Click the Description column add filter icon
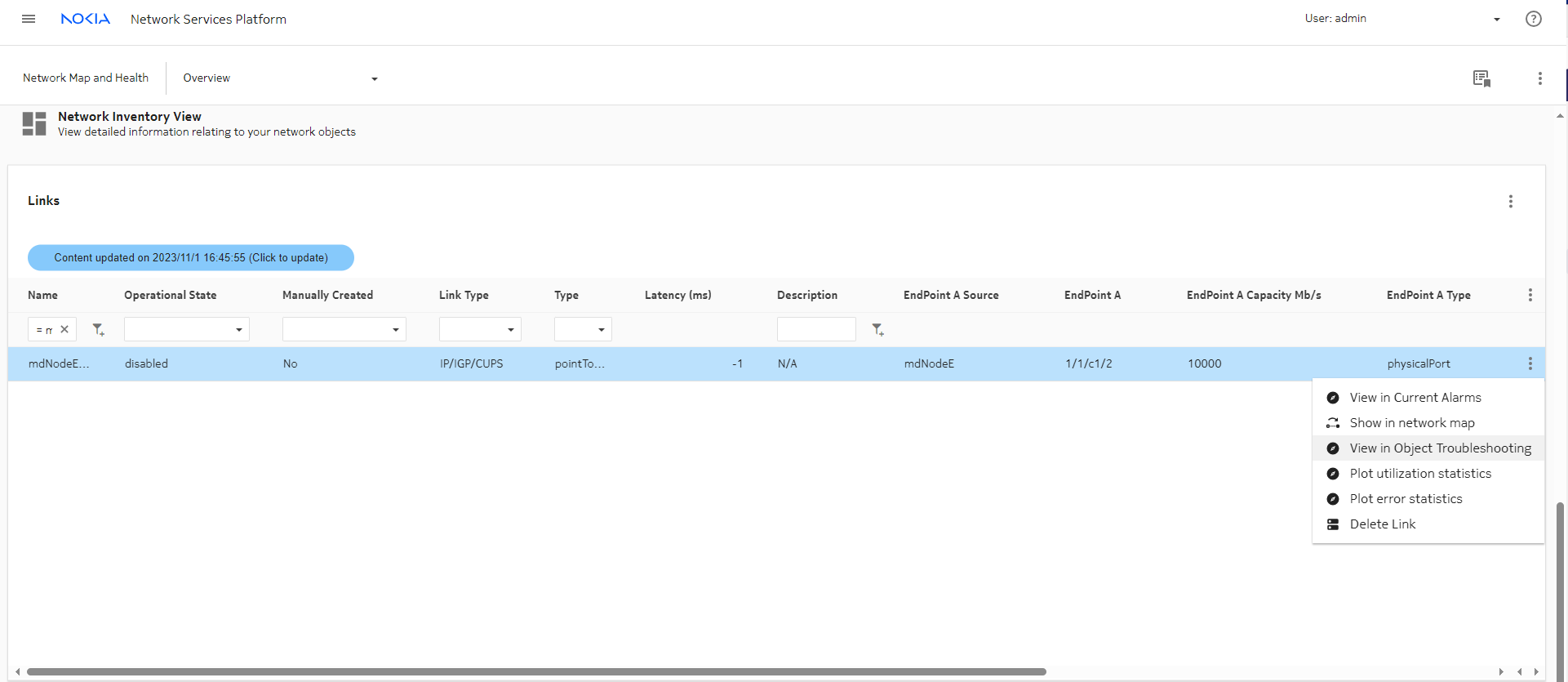The width and height of the screenshot is (1568, 682). [x=877, y=330]
